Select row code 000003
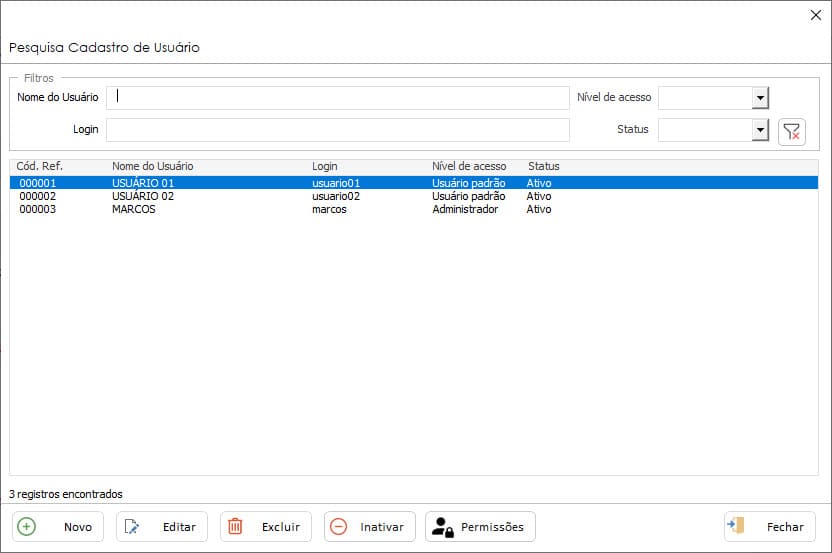Viewport: 832px width, 553px height. (38, 209)
